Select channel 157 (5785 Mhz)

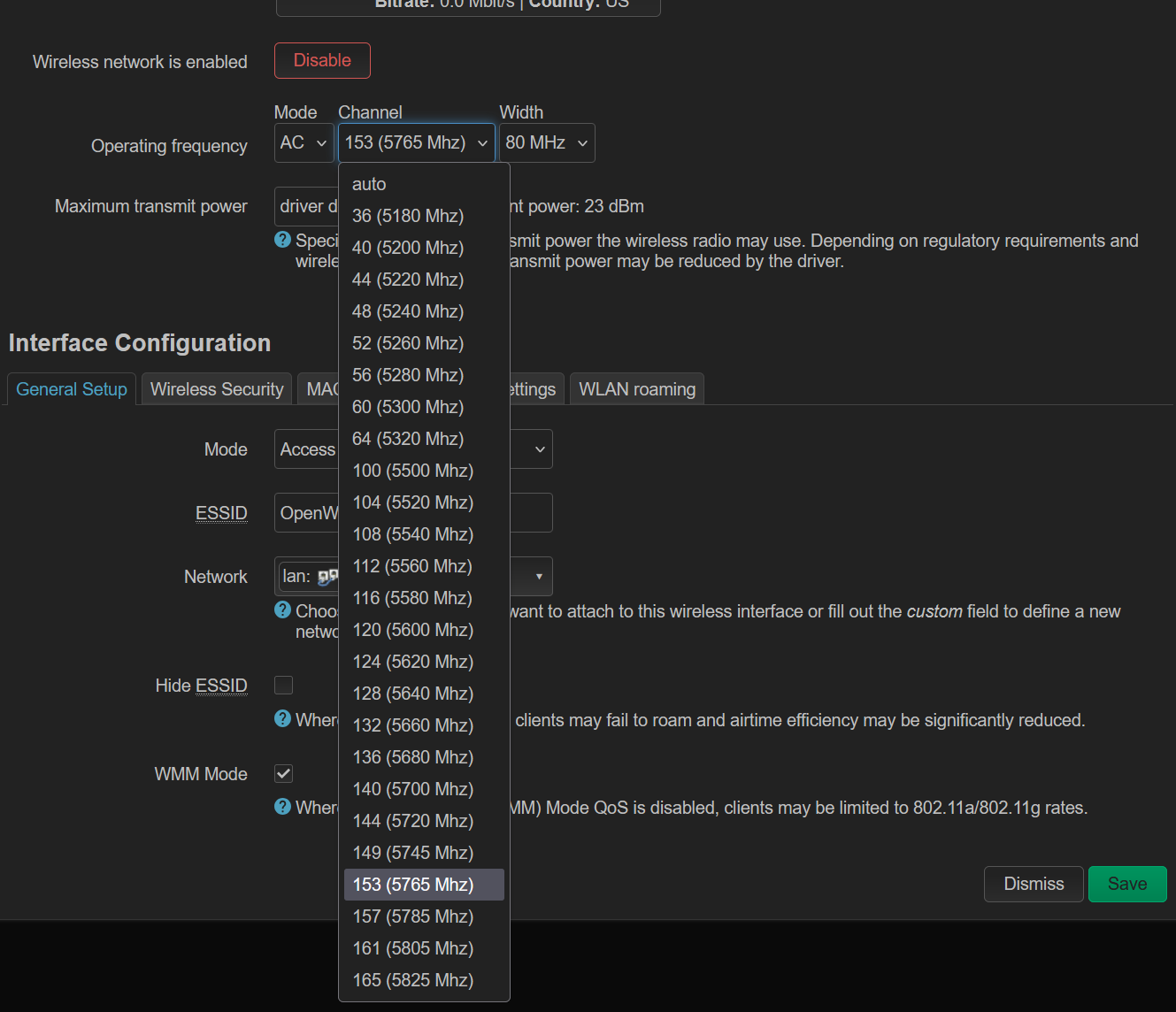[424, 916]
